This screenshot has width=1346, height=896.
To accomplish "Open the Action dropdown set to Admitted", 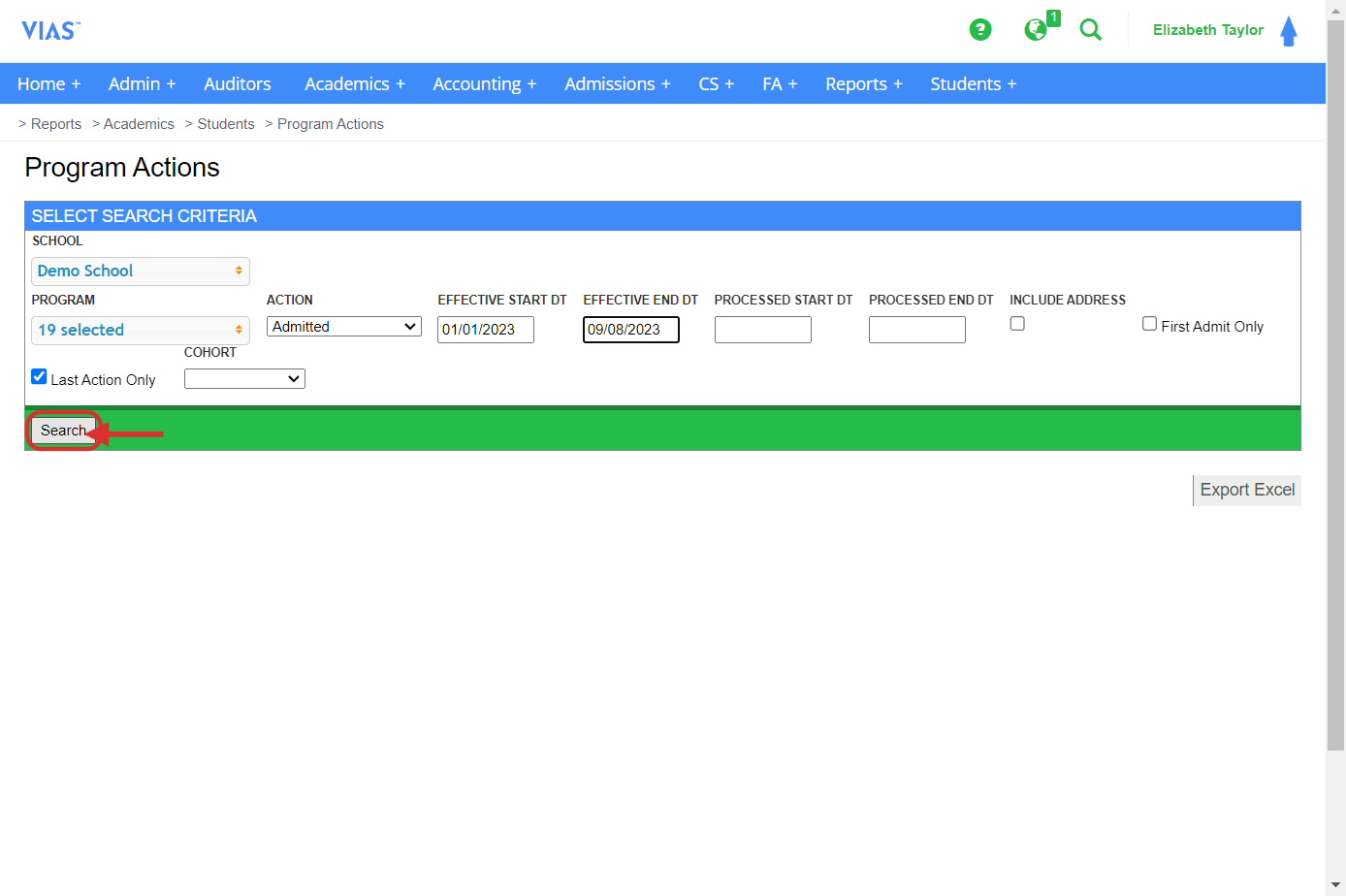I will (343, 326).
